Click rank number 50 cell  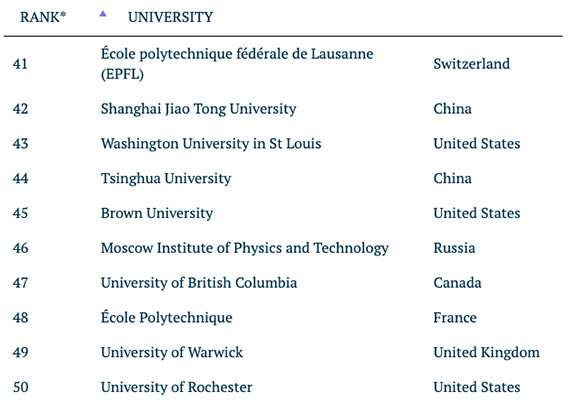click(20, 387)
